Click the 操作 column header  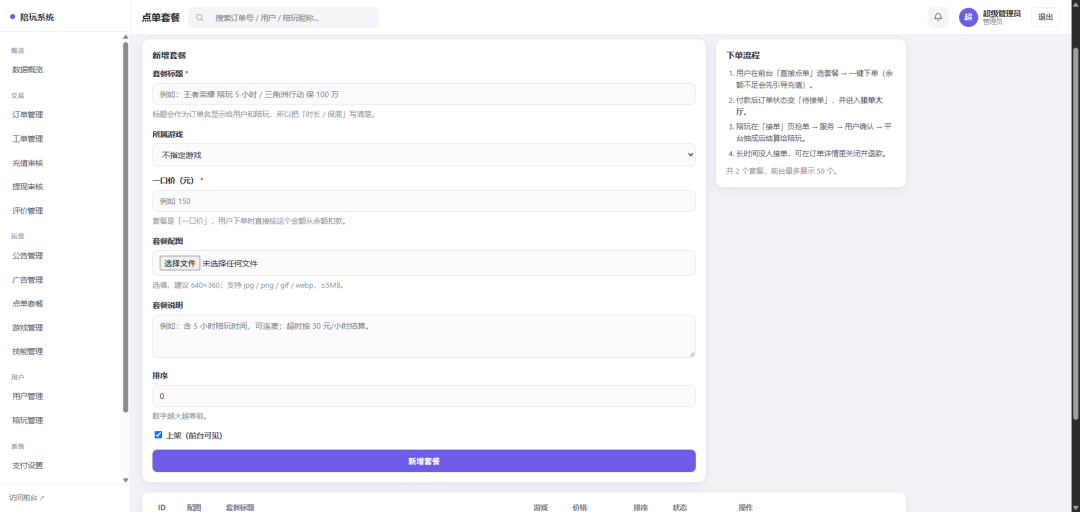745,507
